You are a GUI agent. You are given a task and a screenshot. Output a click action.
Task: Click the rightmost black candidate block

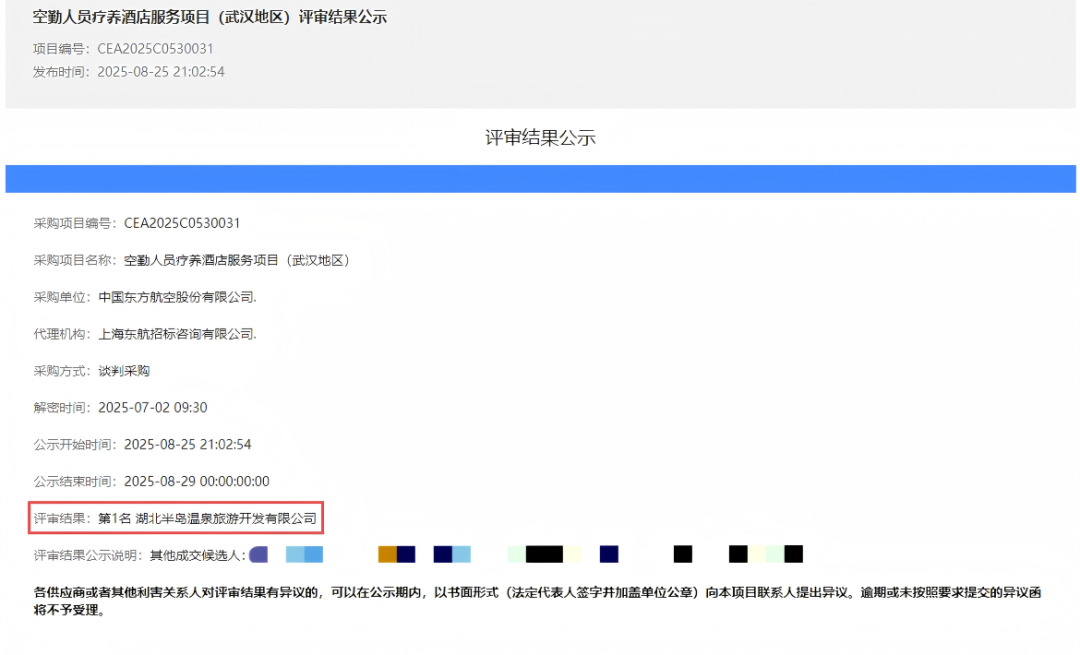(793, 553)
